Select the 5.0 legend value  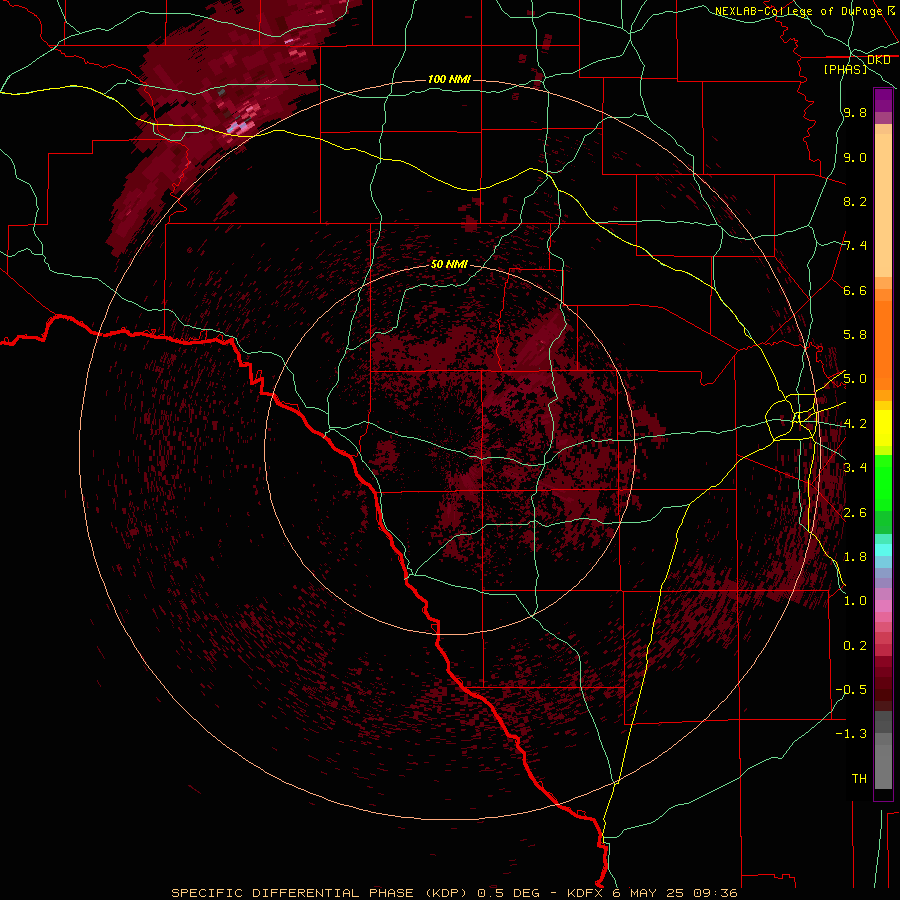point(855,379)
